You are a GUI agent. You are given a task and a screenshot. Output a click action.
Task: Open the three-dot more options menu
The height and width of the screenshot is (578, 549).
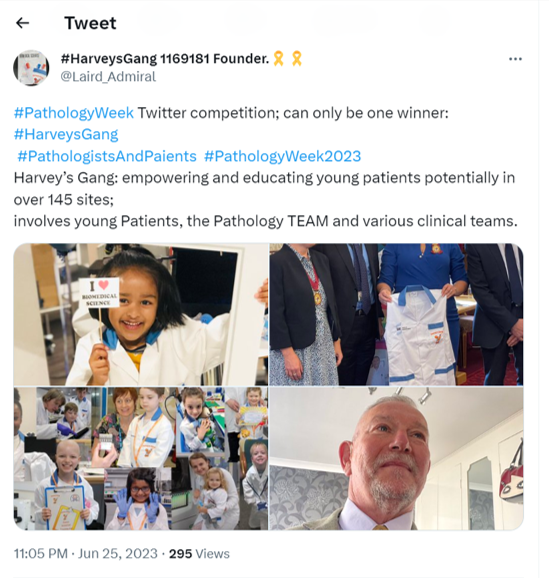point(515,59)
